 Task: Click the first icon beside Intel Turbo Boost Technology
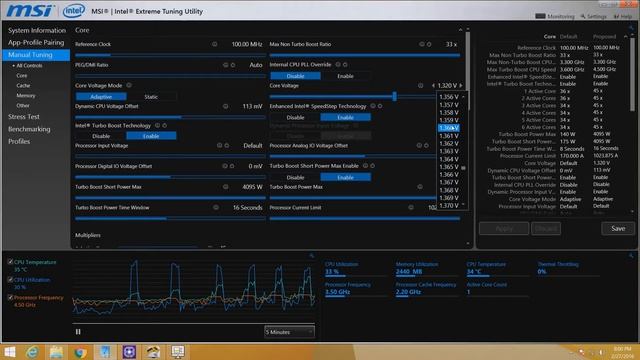158,126
